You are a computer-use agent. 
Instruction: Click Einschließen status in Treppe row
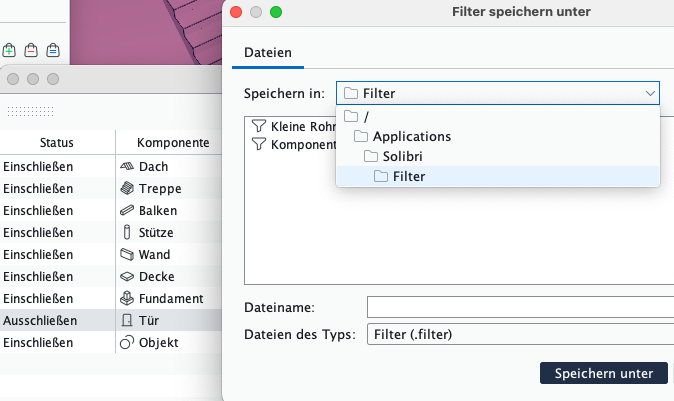pyautogui.click(x=38, y=188)
